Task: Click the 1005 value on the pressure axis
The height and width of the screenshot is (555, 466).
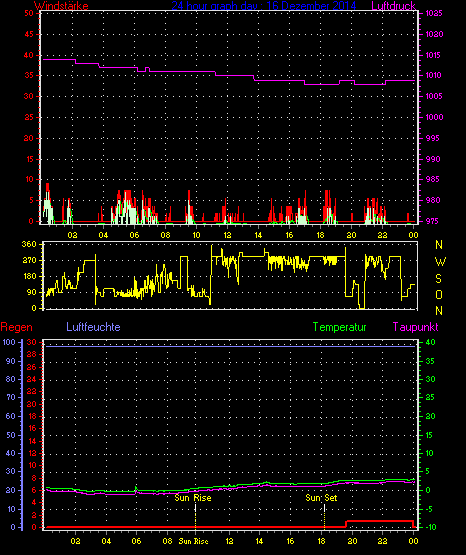Action: click(x=434, y=96)
